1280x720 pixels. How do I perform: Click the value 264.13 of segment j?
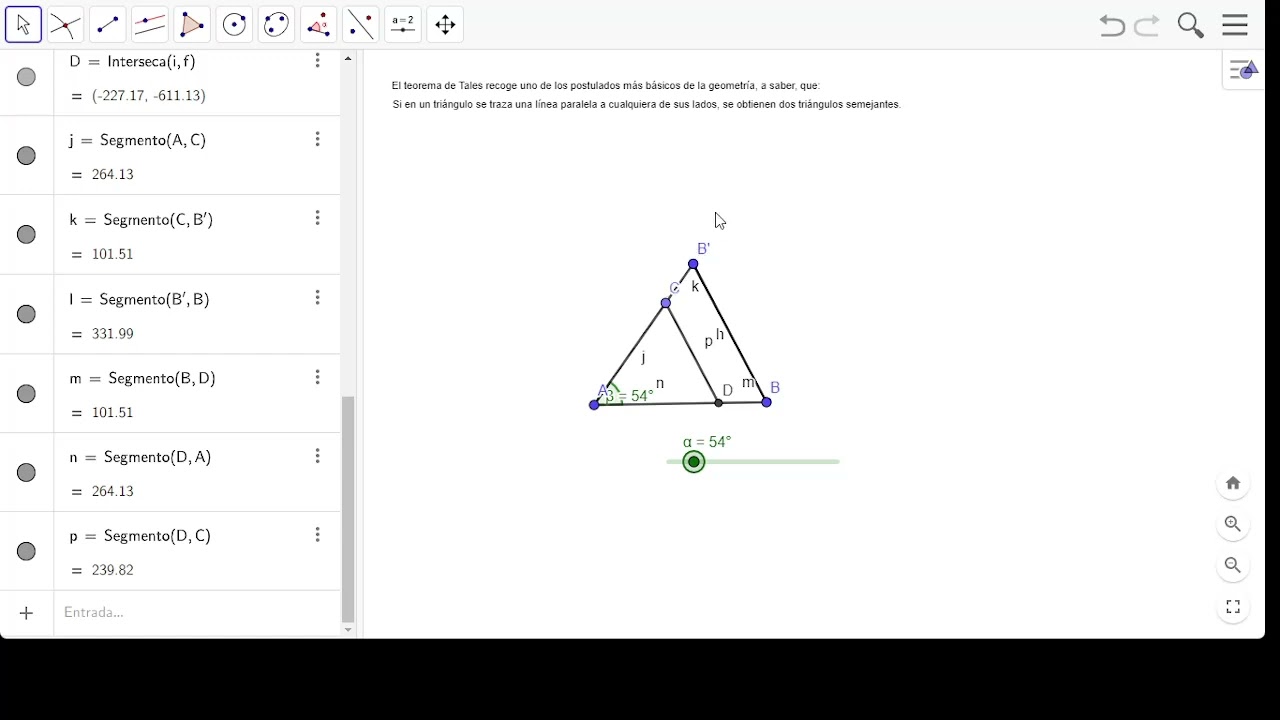(x=112, y=175)
